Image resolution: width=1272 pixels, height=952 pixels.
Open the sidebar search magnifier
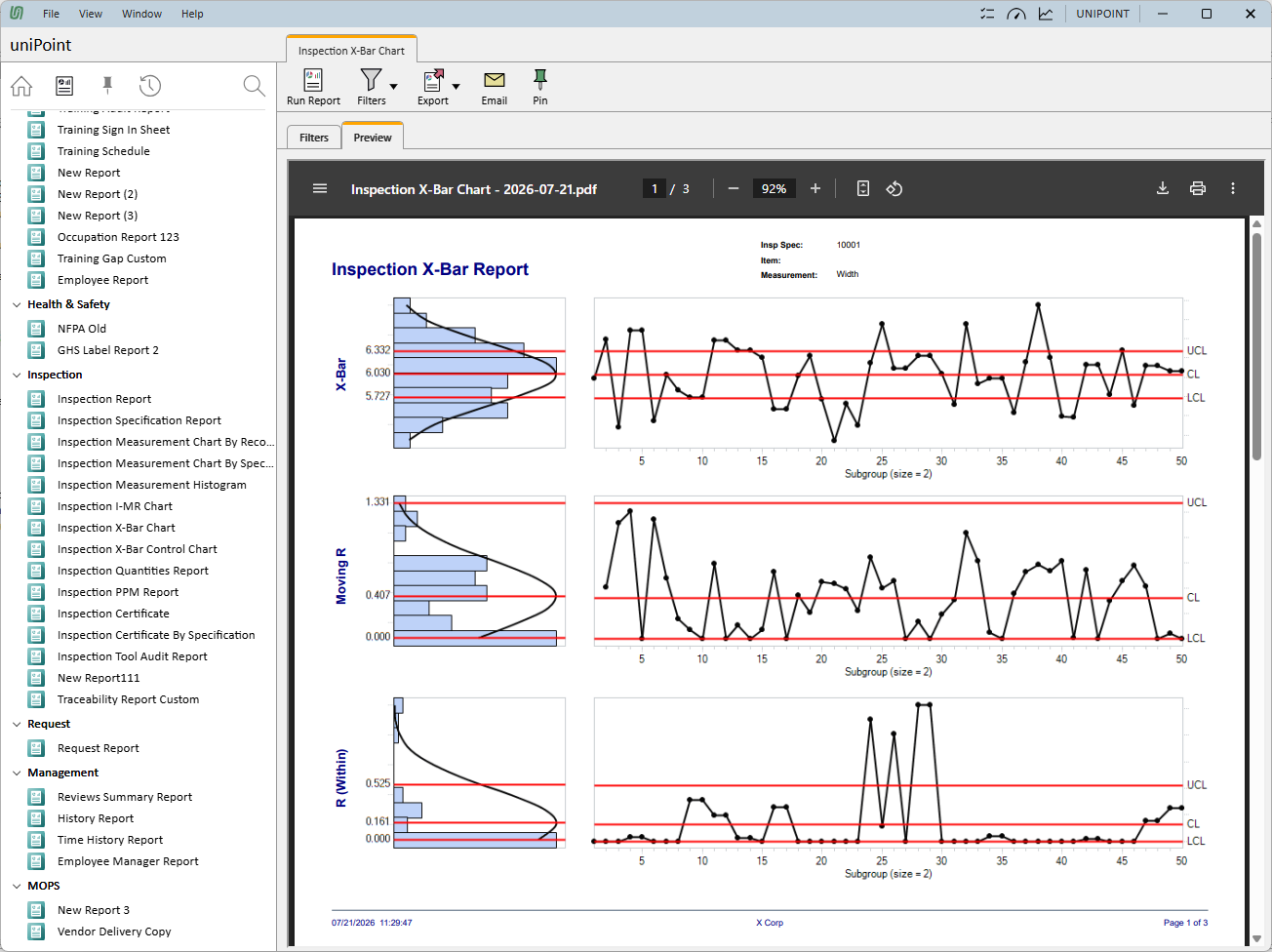[x=254, y=86]
